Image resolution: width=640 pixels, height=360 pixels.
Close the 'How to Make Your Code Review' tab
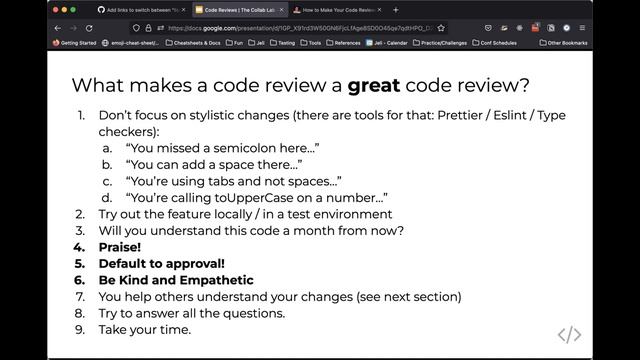coord(379,10)
